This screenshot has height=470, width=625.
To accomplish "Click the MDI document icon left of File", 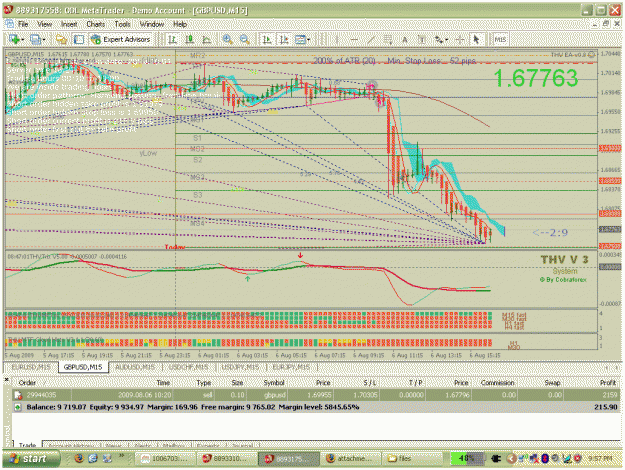I will (10, 24).
